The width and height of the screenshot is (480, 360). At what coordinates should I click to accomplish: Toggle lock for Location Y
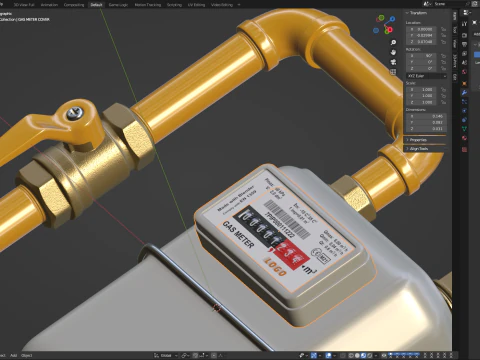click(443, 35)
